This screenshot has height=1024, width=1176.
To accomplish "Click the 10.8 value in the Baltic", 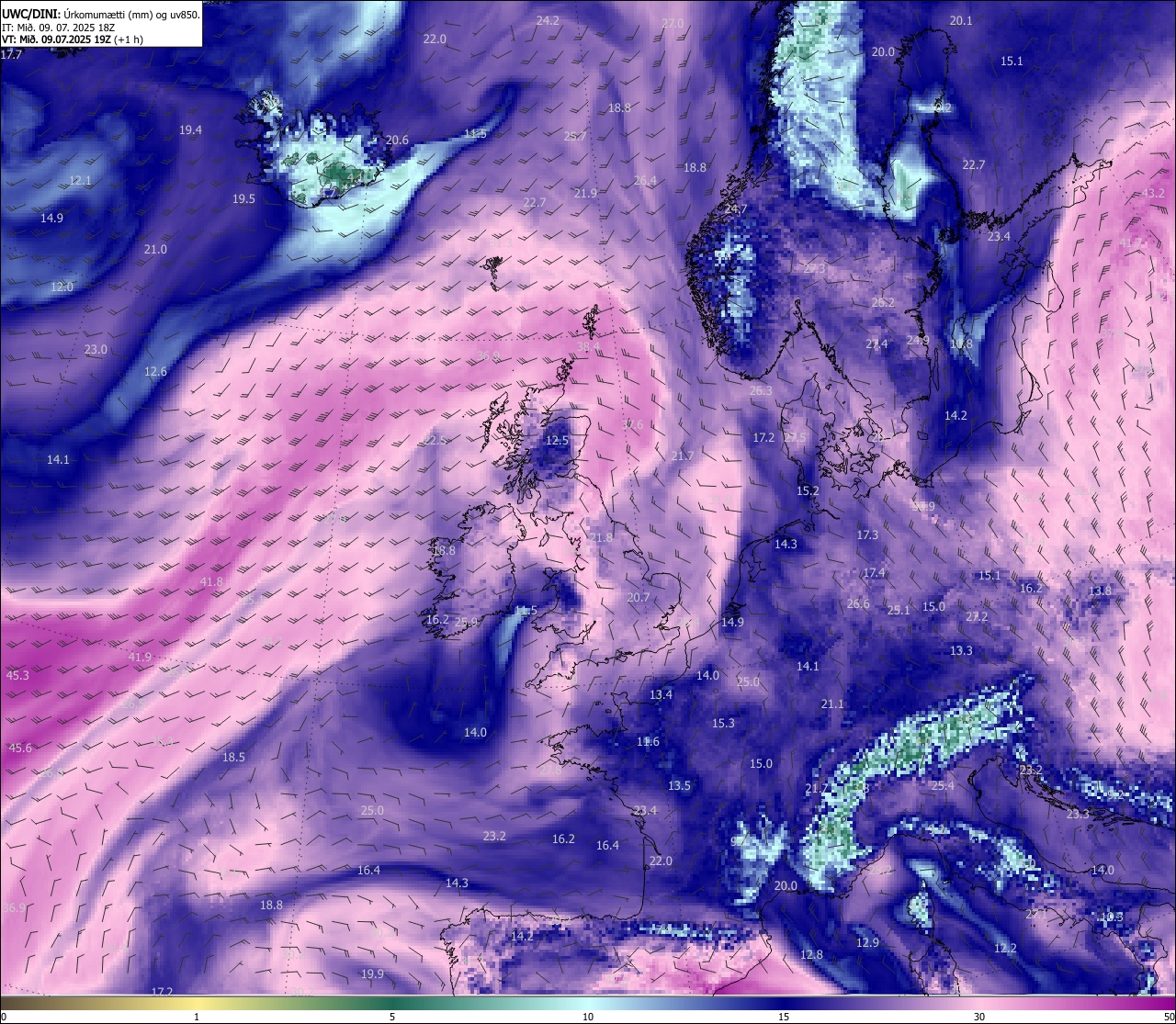I will [x=961, y=344].
